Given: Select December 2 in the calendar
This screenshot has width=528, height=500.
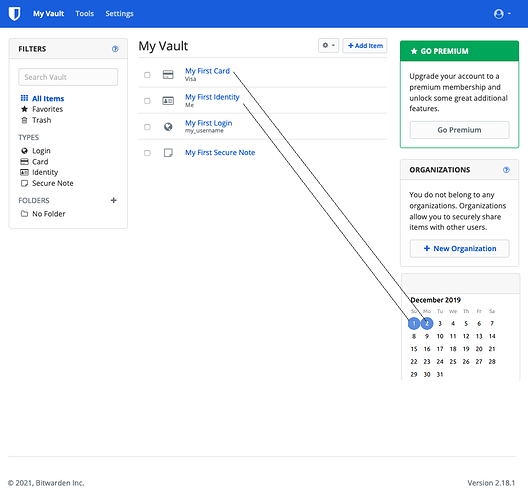Looking at the screenshot, I should tap(427, 324).
